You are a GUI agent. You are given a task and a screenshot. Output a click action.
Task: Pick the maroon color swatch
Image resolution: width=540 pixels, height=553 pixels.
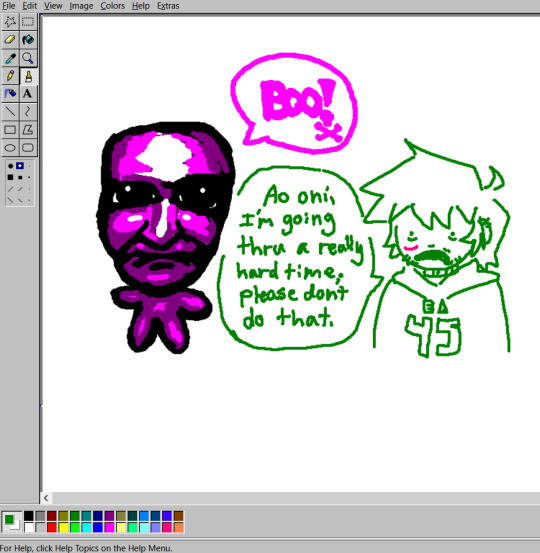click(52, 516)
